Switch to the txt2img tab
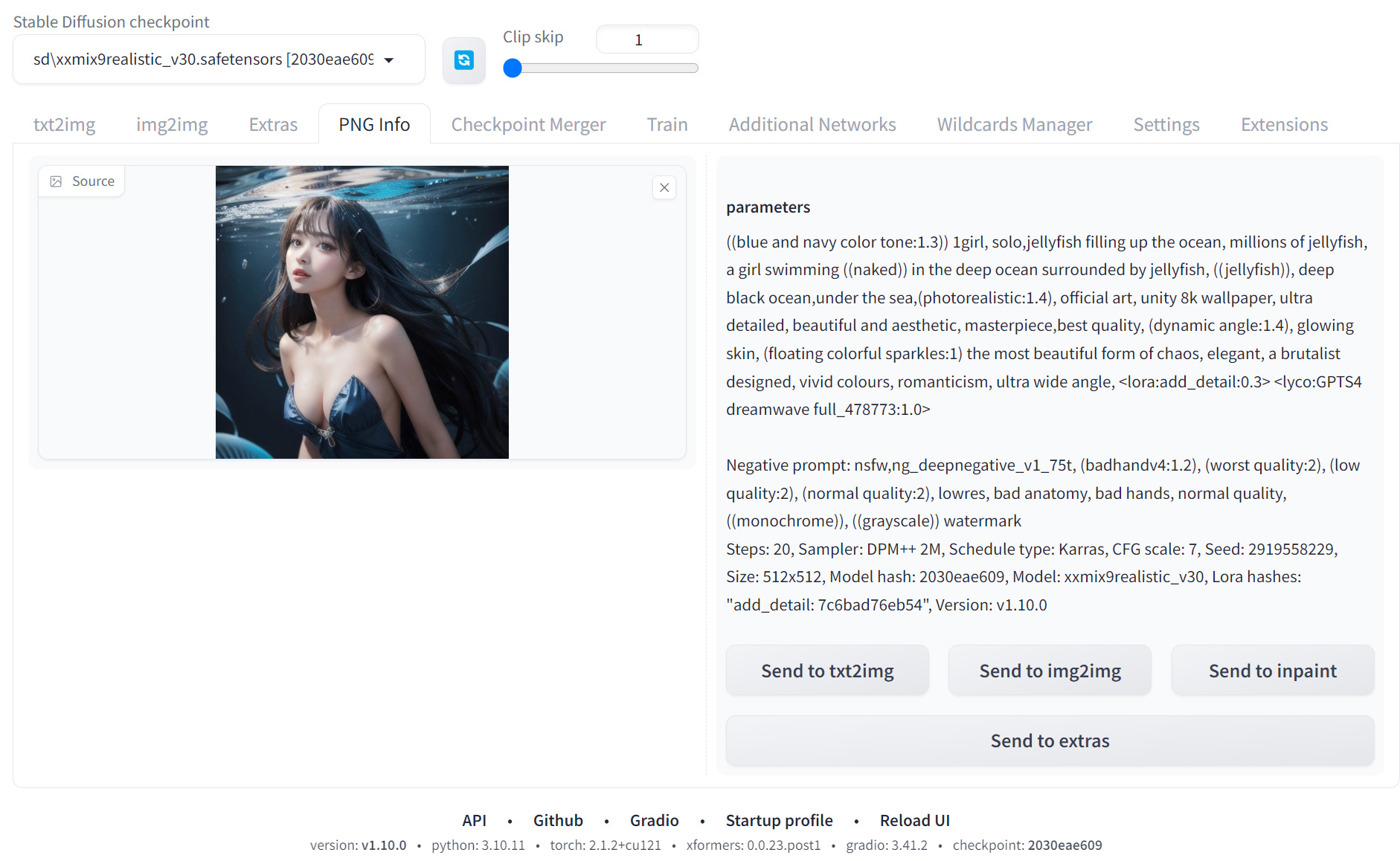Viewport: 1400px width, 861px height. 64,124
